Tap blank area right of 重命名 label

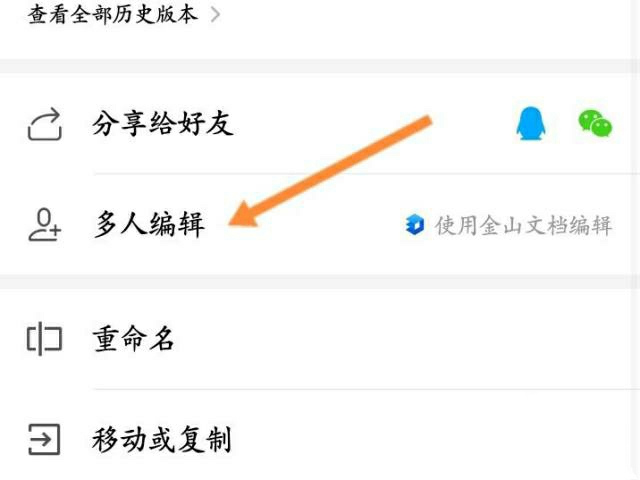[x=404, y=338]
